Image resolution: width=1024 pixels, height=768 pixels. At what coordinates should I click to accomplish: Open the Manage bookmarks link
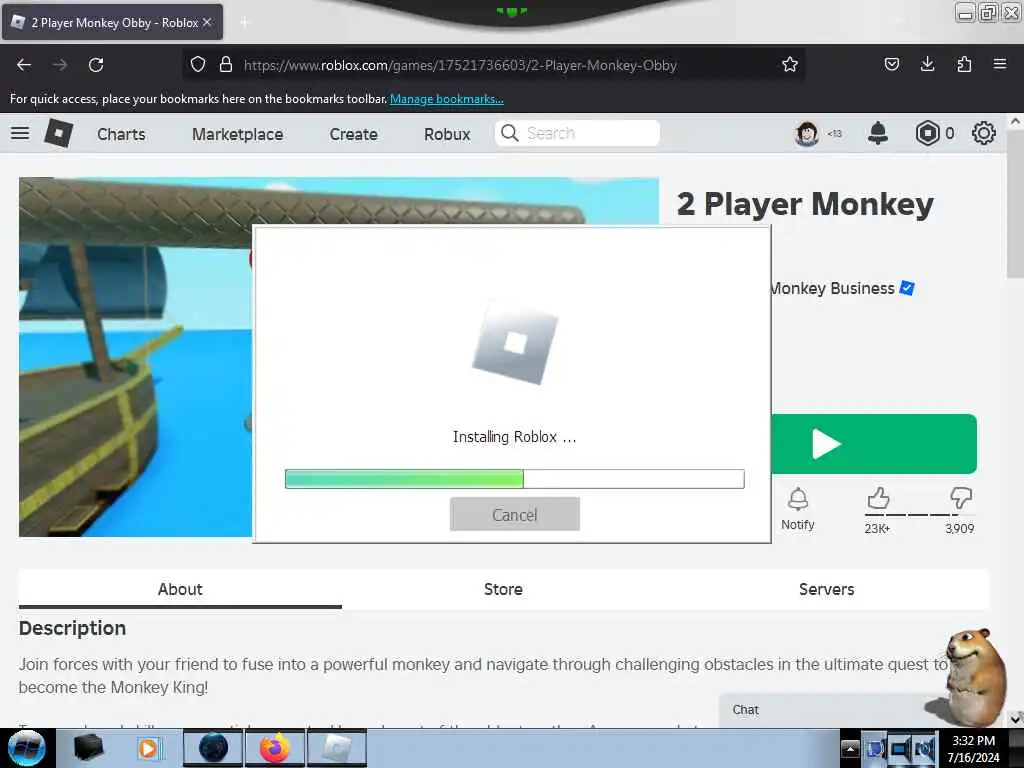pos(447,99)
